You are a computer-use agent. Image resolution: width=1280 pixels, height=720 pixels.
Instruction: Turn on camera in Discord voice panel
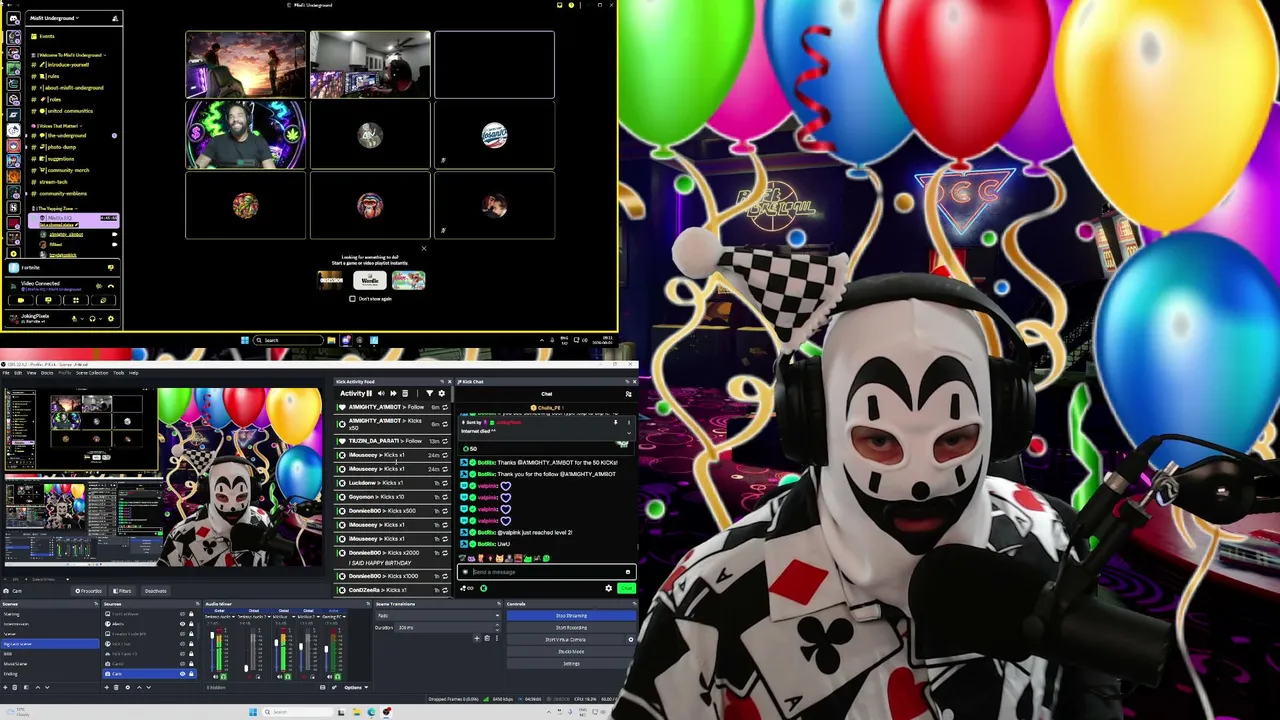coord(21,300)
